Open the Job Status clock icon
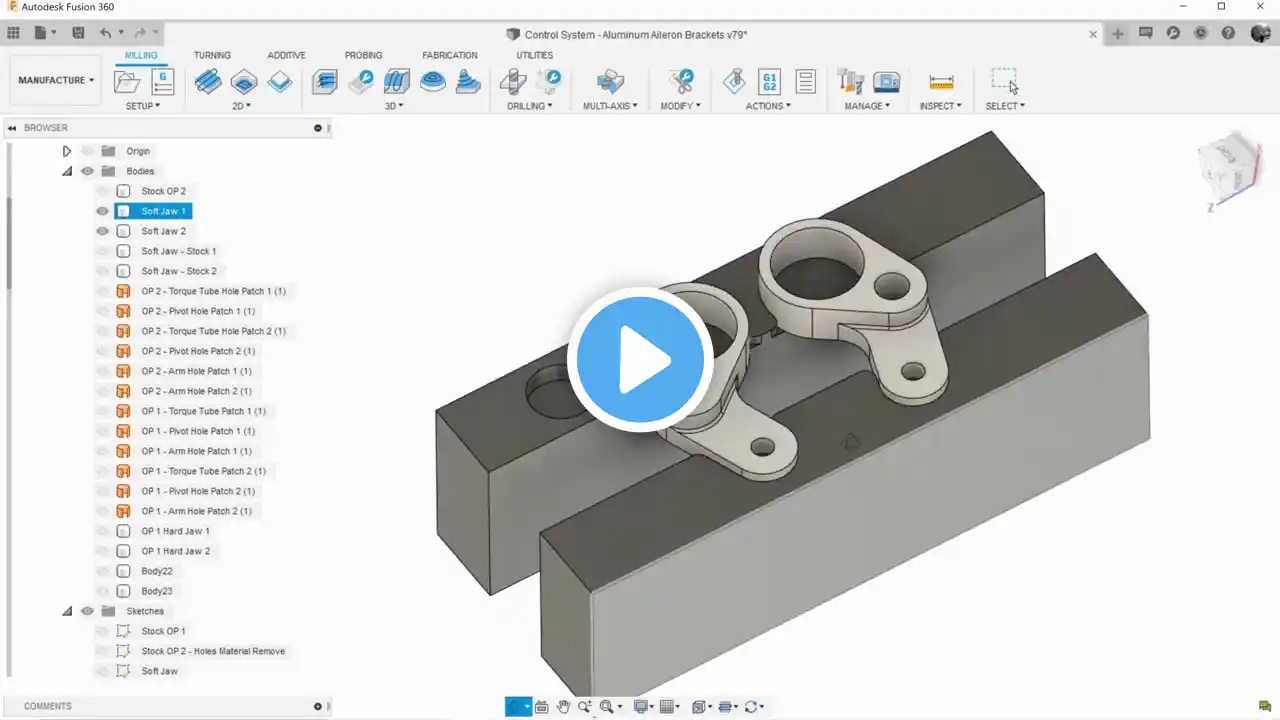1280x720 pixels. tap(1200, 33)
